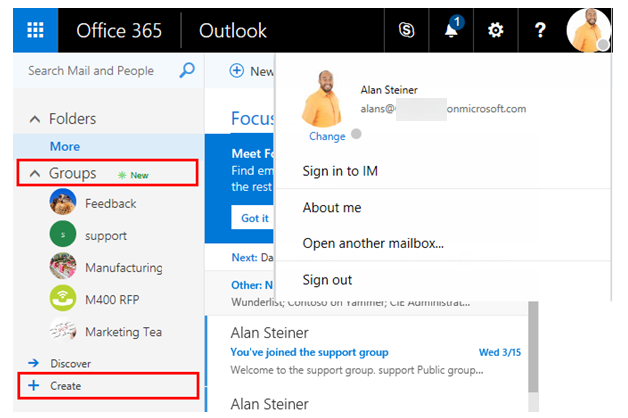Sign out of the account
The height and width of the screenshot is (418, 628).
point(327,280)
